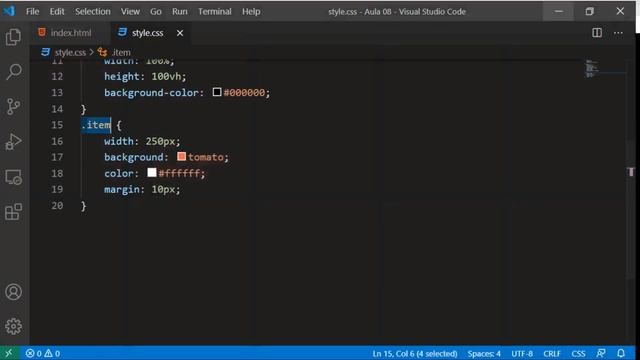Open the Run menu
640x360 pixels.
[x=180, y=11]
